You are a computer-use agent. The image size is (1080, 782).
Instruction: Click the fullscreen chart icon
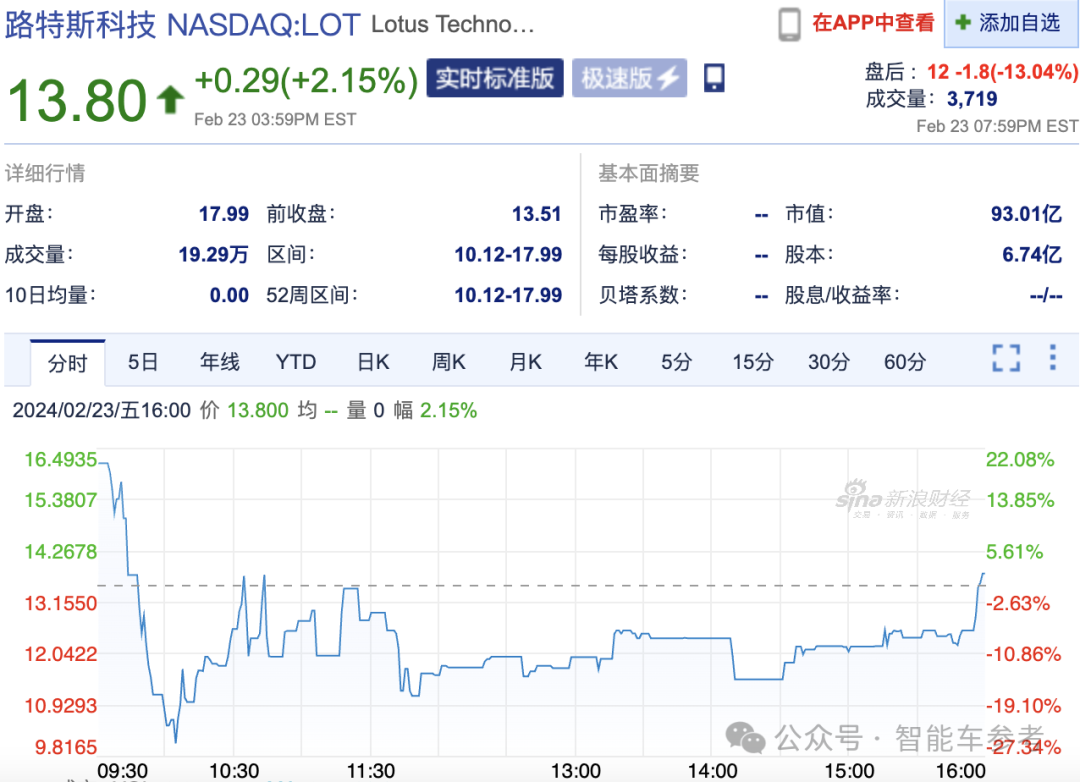coord(1006,358)
